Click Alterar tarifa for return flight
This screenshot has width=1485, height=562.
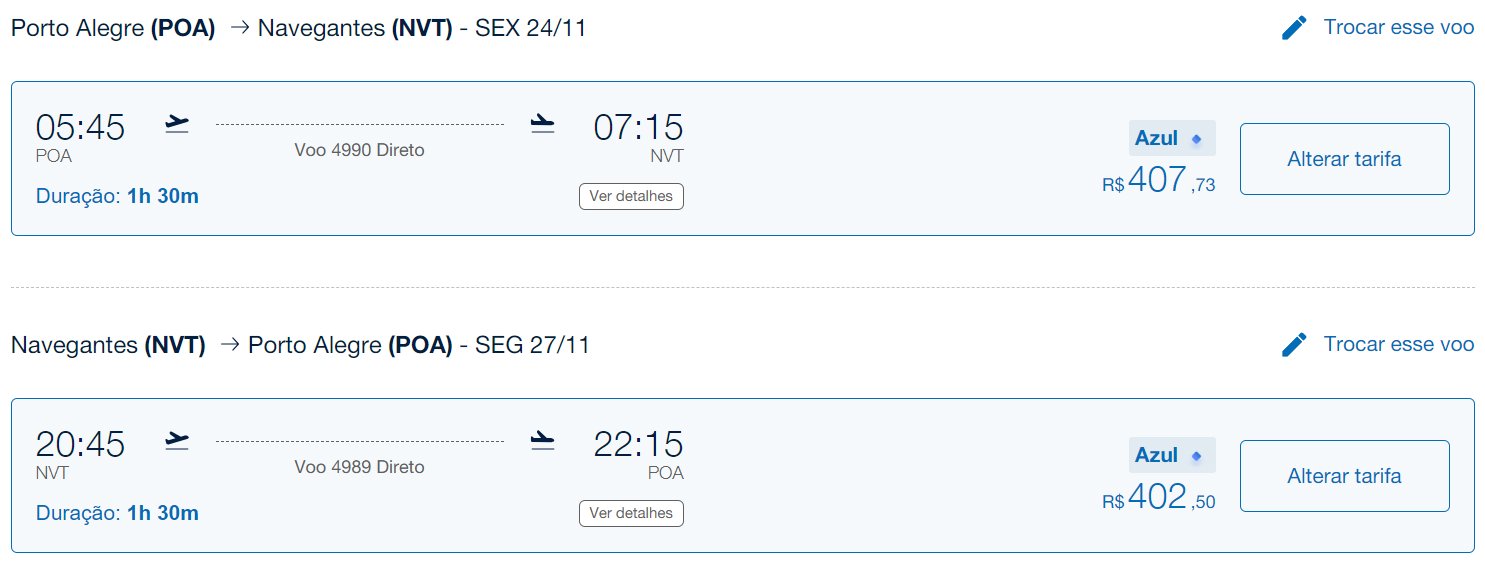(1344, 476)
